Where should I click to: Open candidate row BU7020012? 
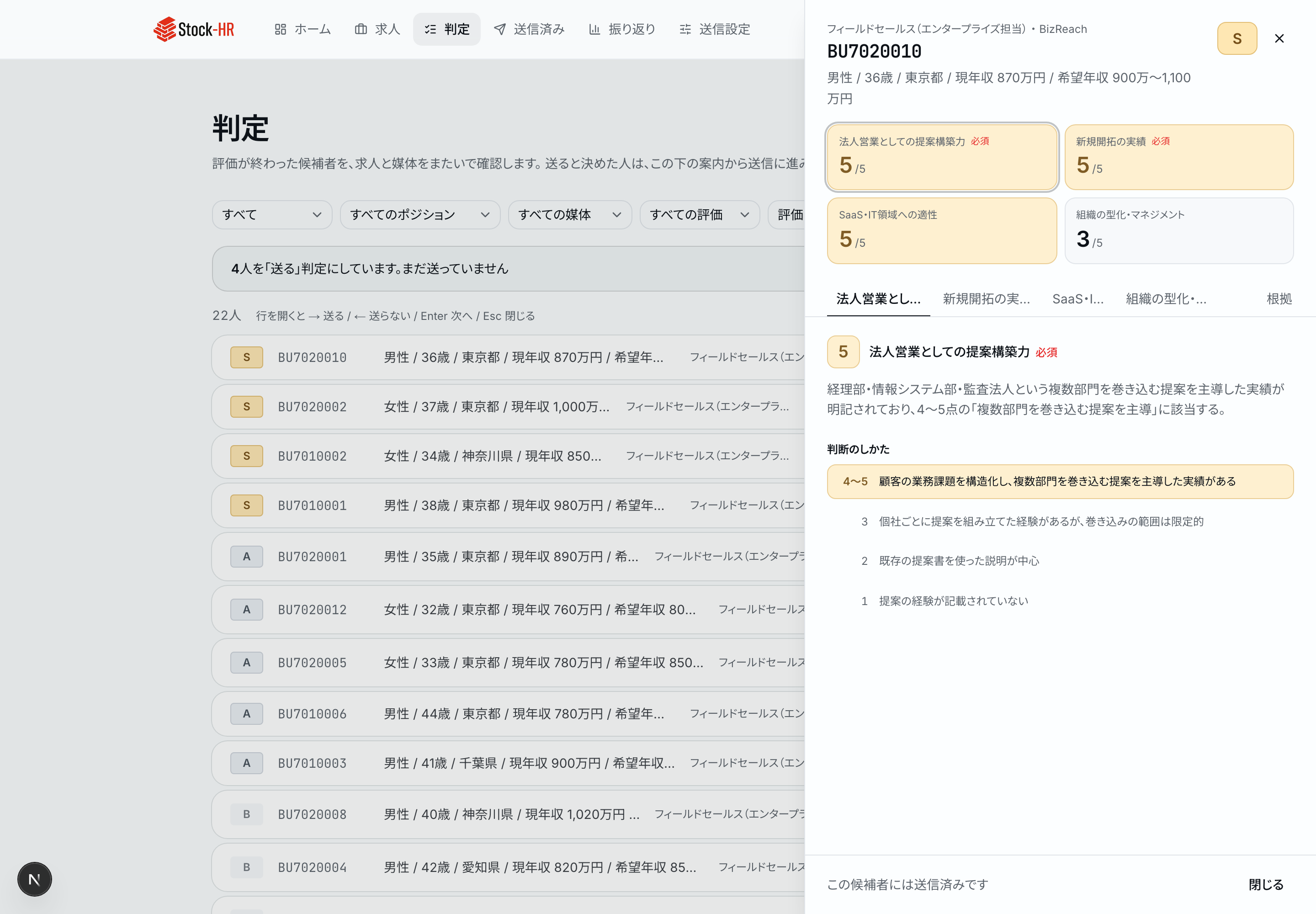coord(509,609)
